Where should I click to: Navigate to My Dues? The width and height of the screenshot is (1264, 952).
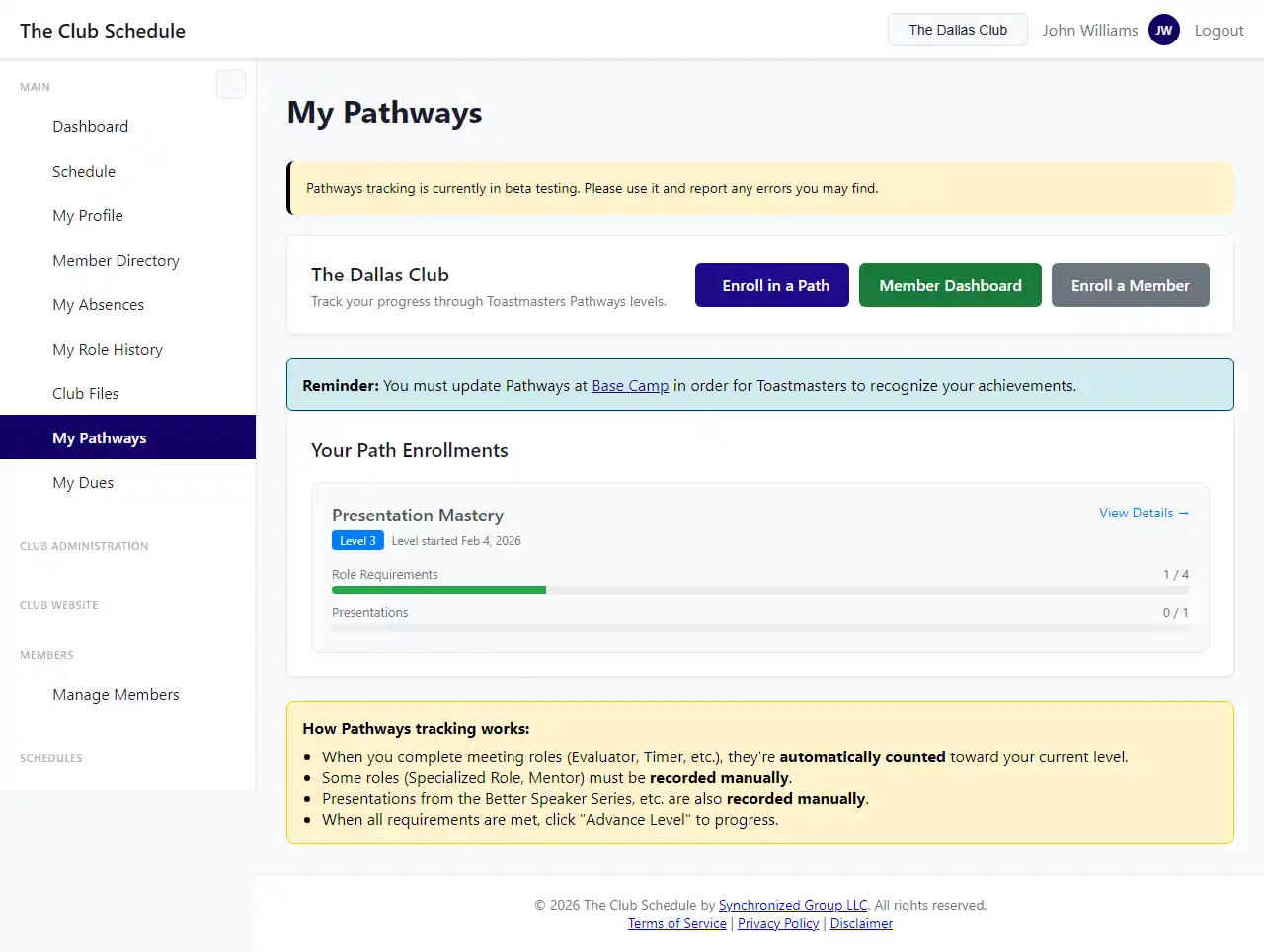(x=83, y=482)
